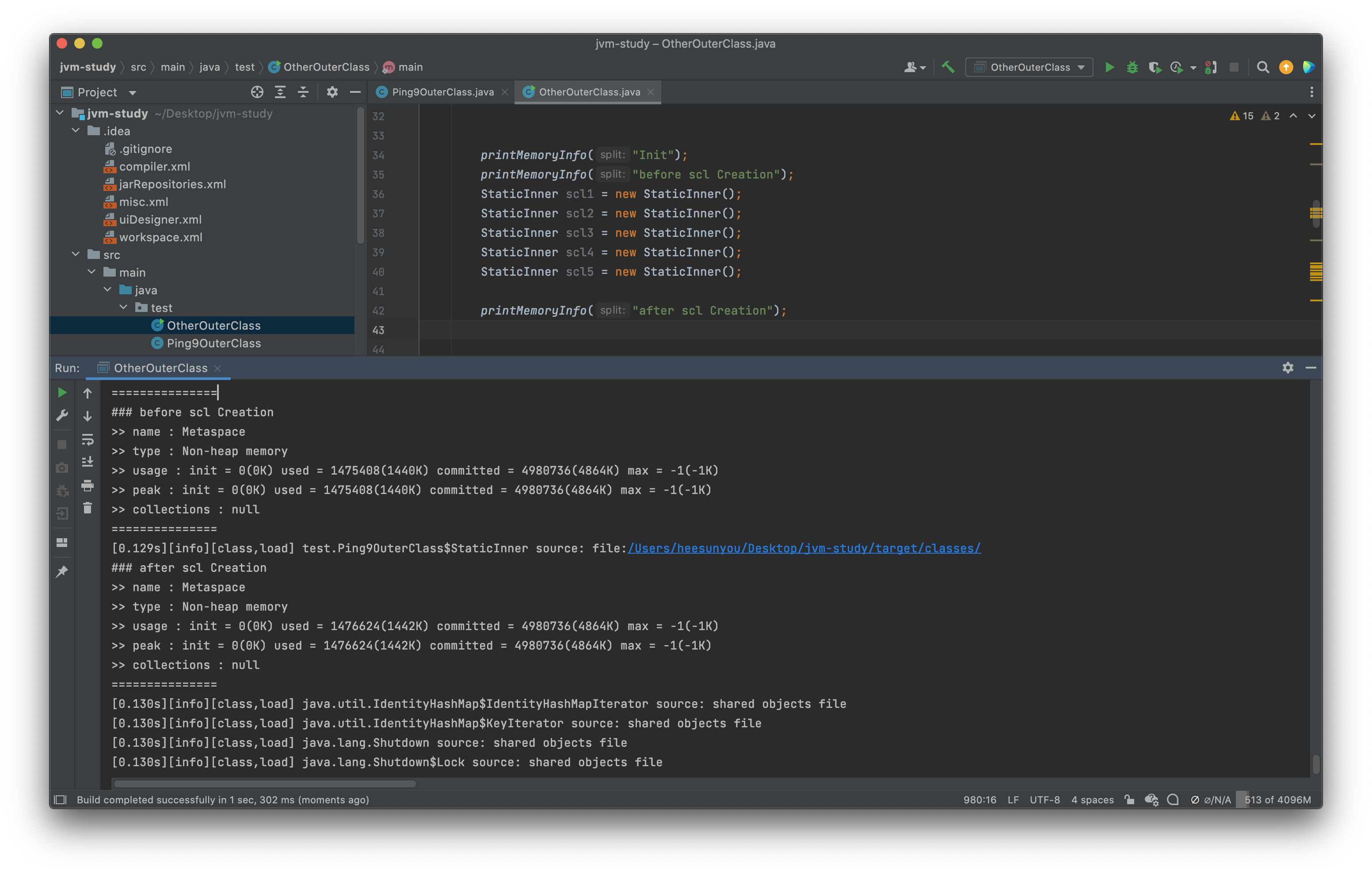Click the Build project hammer icon
Screen dimensions: 1372x874
948,67
